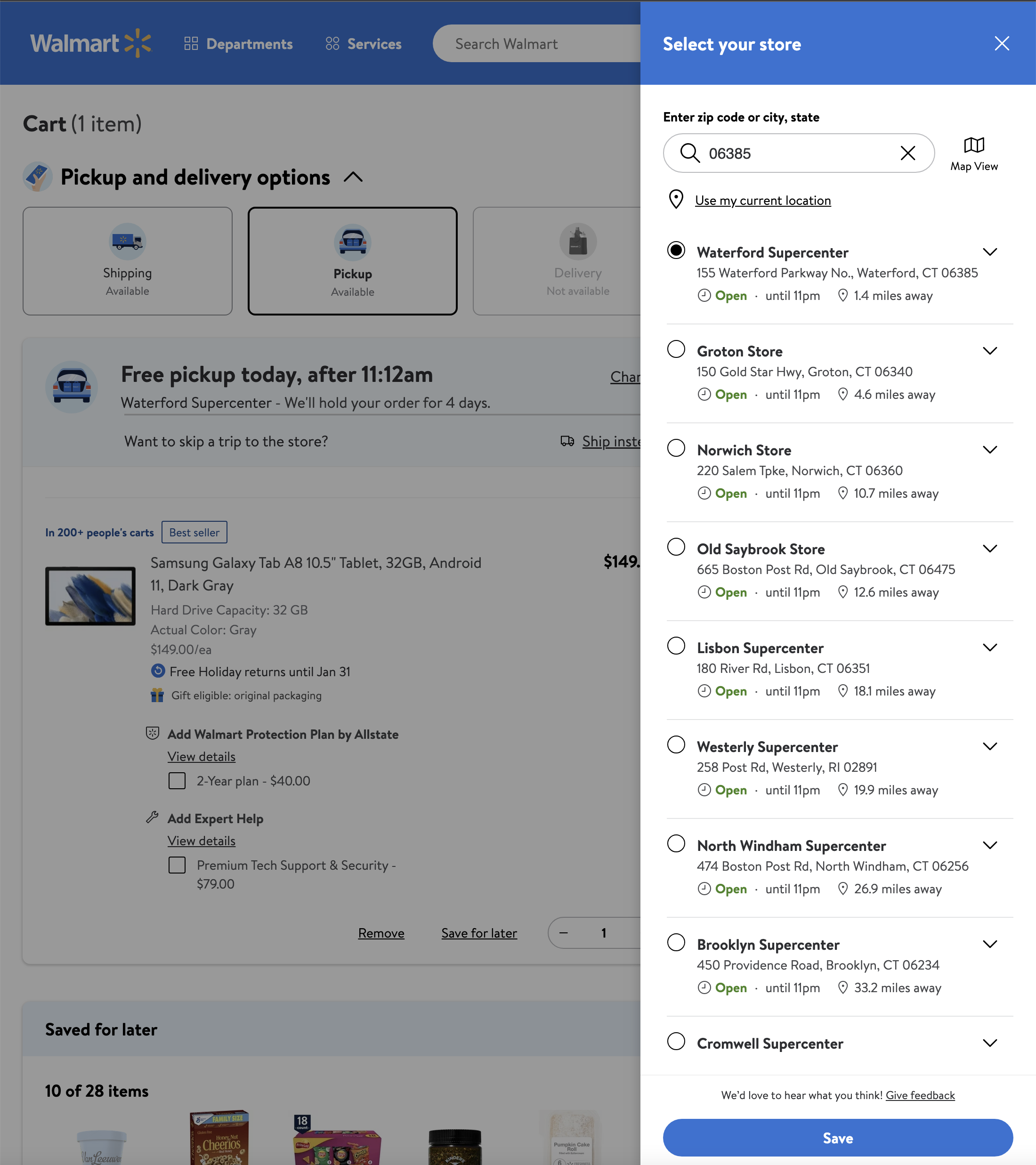Check the 2-Year plan protection checkbox
The height and width of the screenshot is (1165, 1036).
click(x=177, y=781)
